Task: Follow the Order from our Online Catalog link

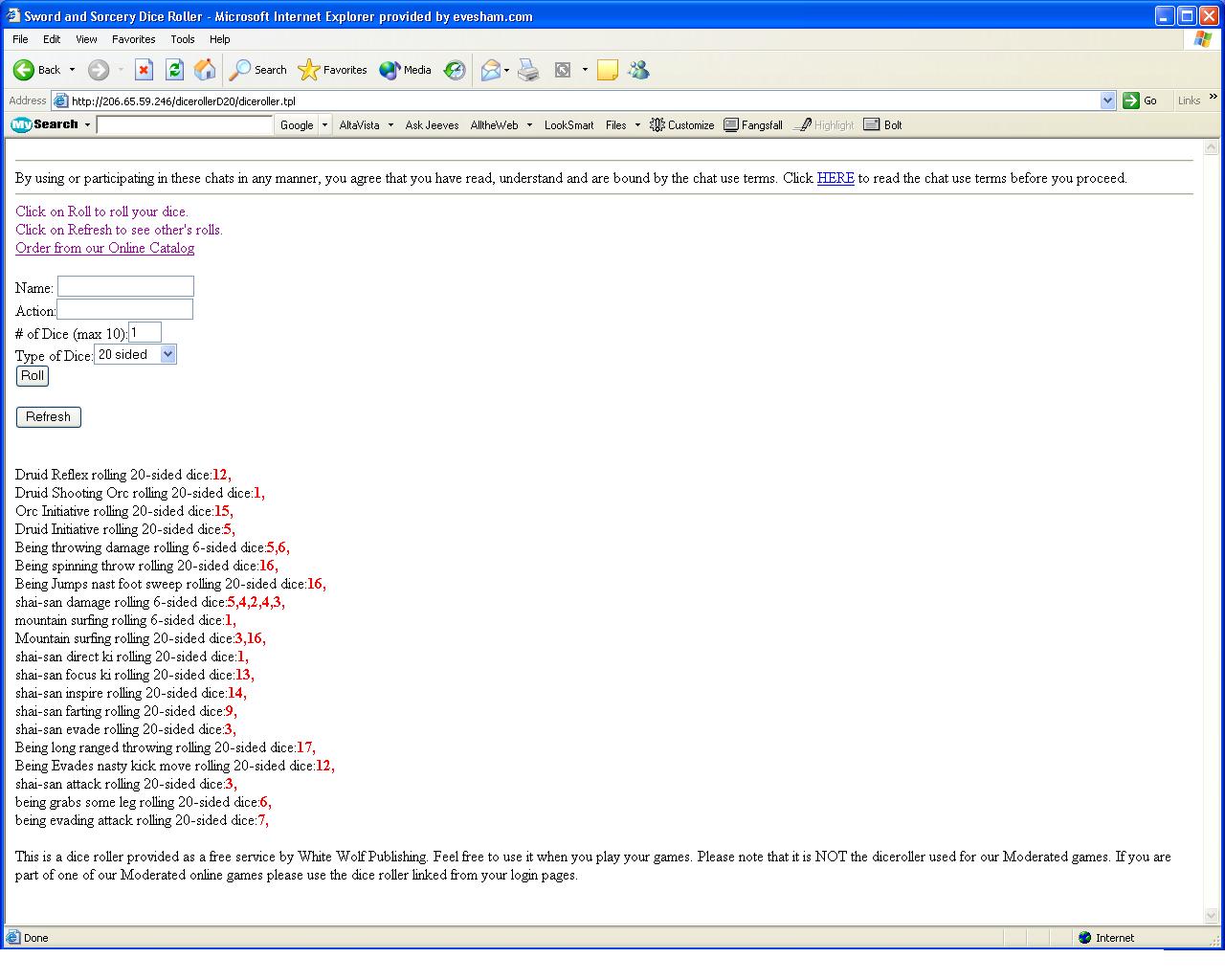Action: (104, 248)
